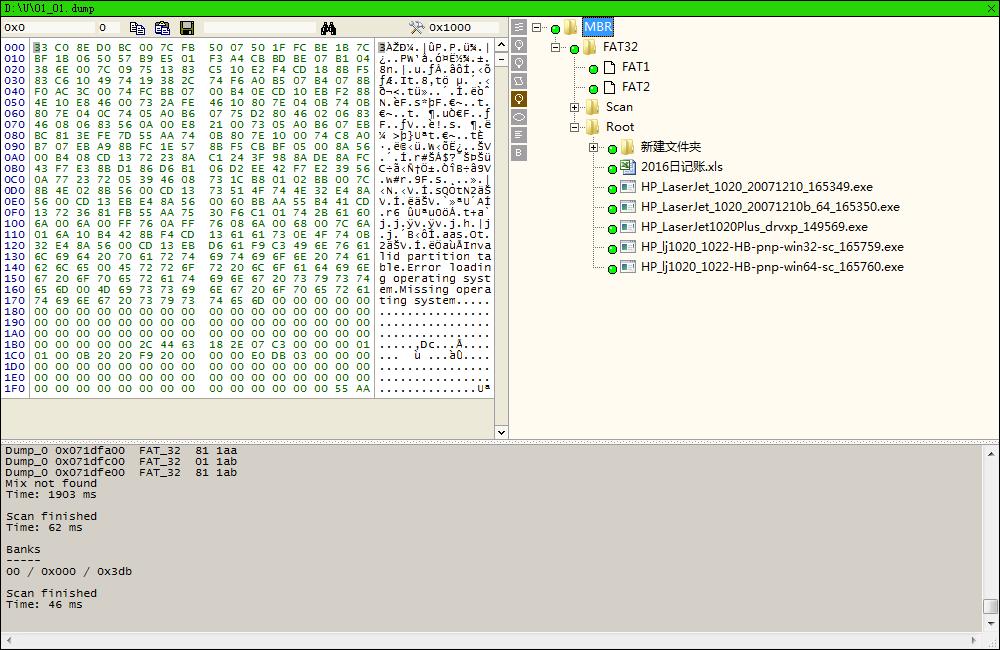Expand the Scan folder node
The image size is (1000, 650).
(575, 107)
